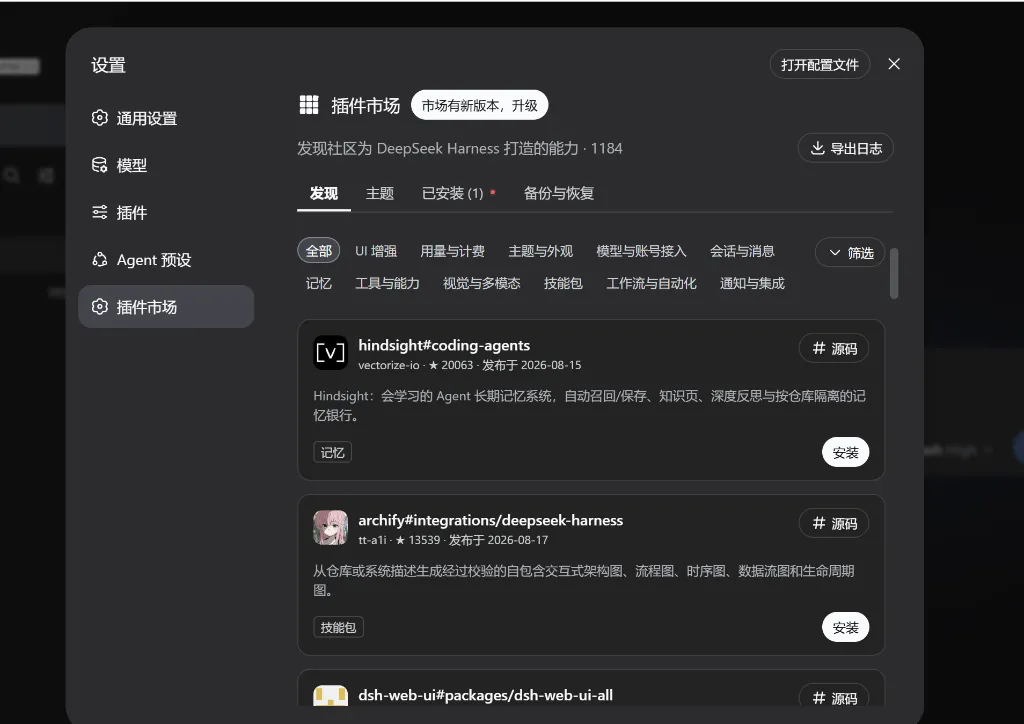
Task: Click the 技能包 tag on archify card
Action: tap(338, 627)
